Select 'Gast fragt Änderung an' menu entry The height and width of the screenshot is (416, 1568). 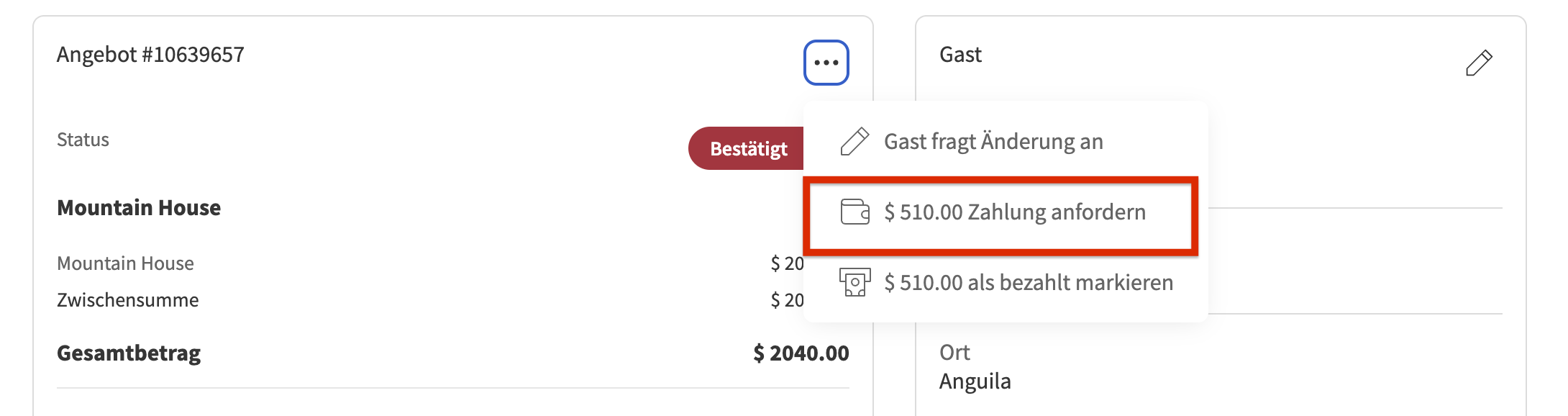[x=993, y=142]
